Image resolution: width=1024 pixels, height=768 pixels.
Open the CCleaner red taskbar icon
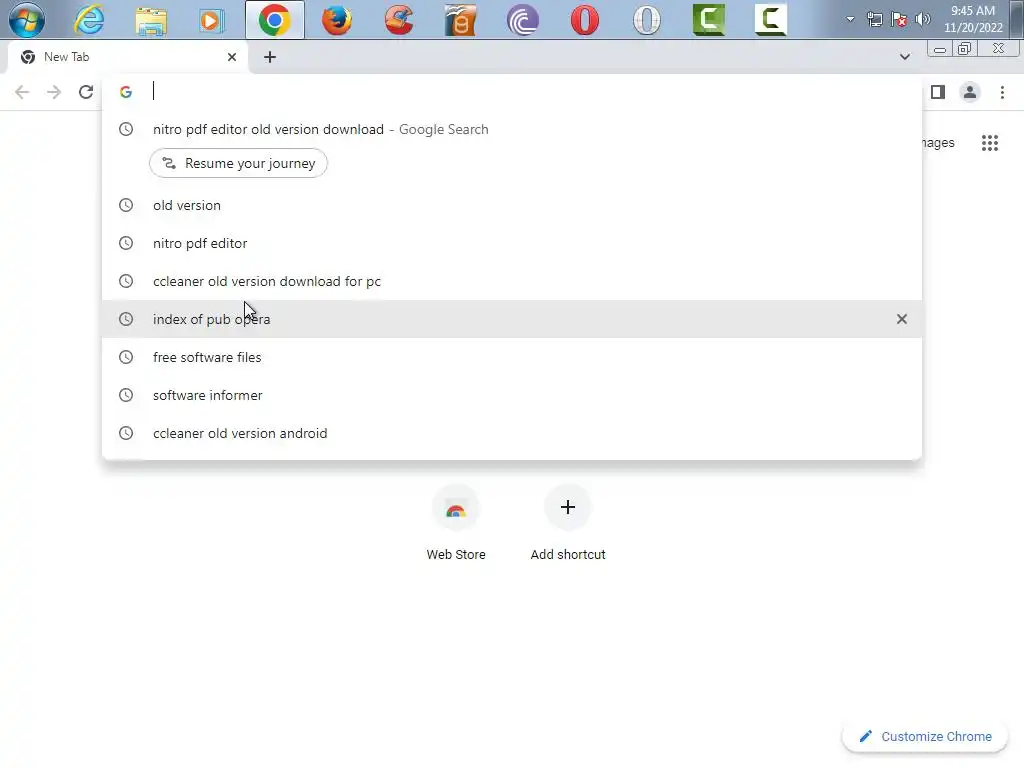pyautogui.click(x=399, y=20)
